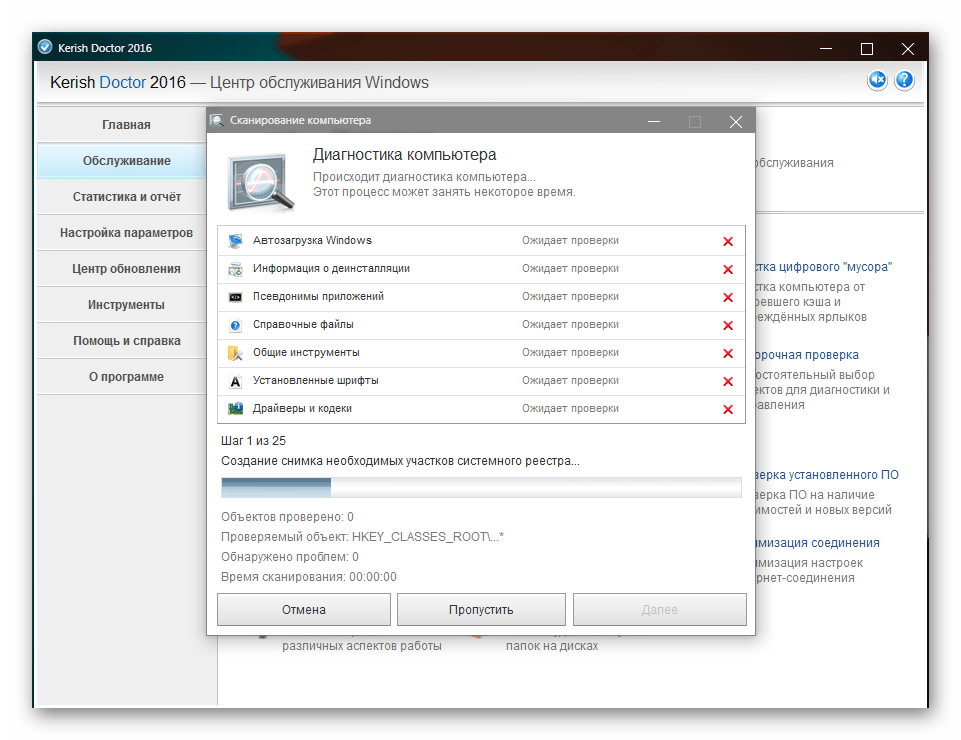Image resolution: width=961 pixels, height=740 pixels.
Task: Click the Справочные файлы question icon
Action: 235,326
